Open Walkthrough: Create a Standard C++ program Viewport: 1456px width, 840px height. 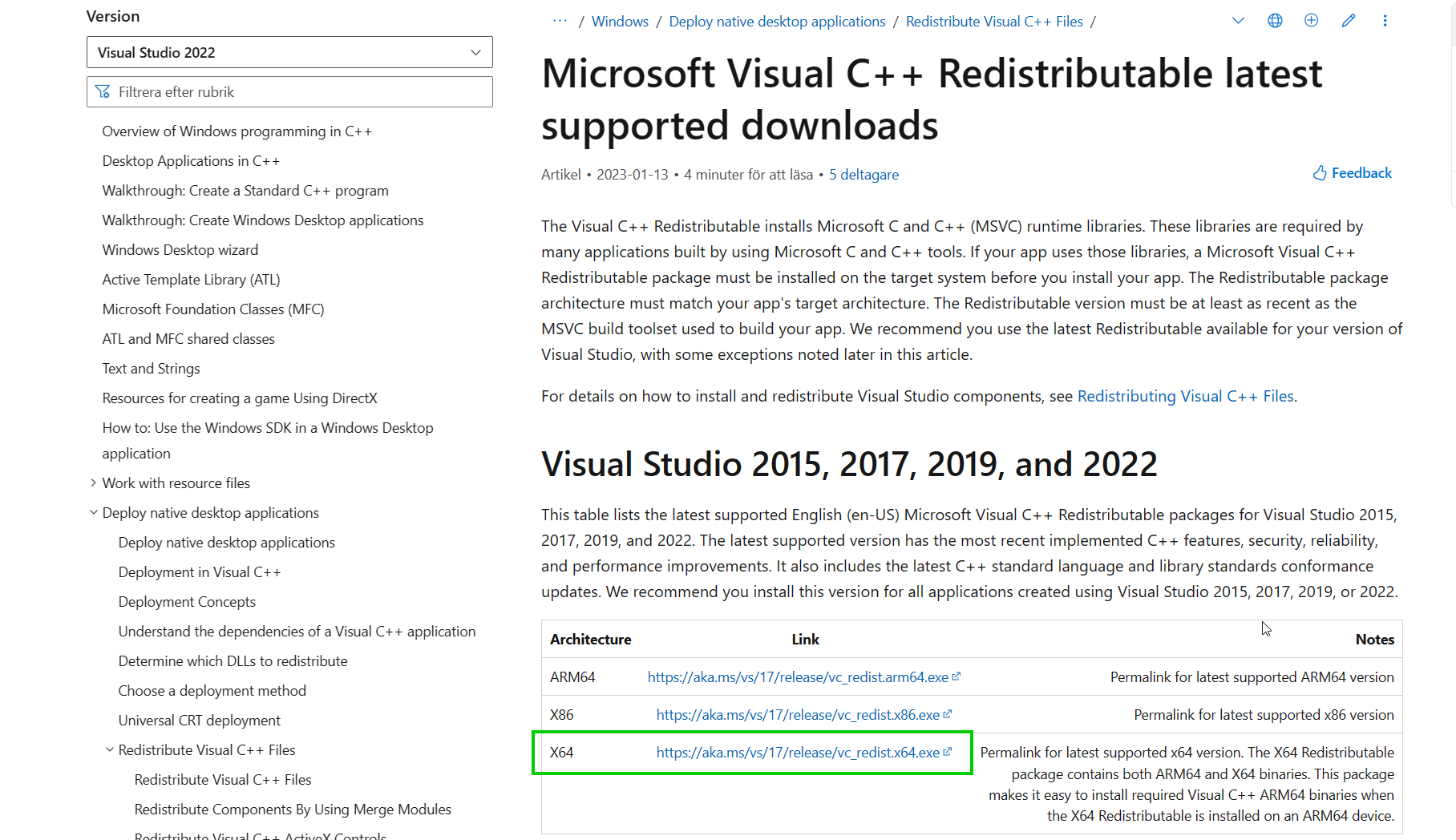pyautogui.click(x=245, y=191)
